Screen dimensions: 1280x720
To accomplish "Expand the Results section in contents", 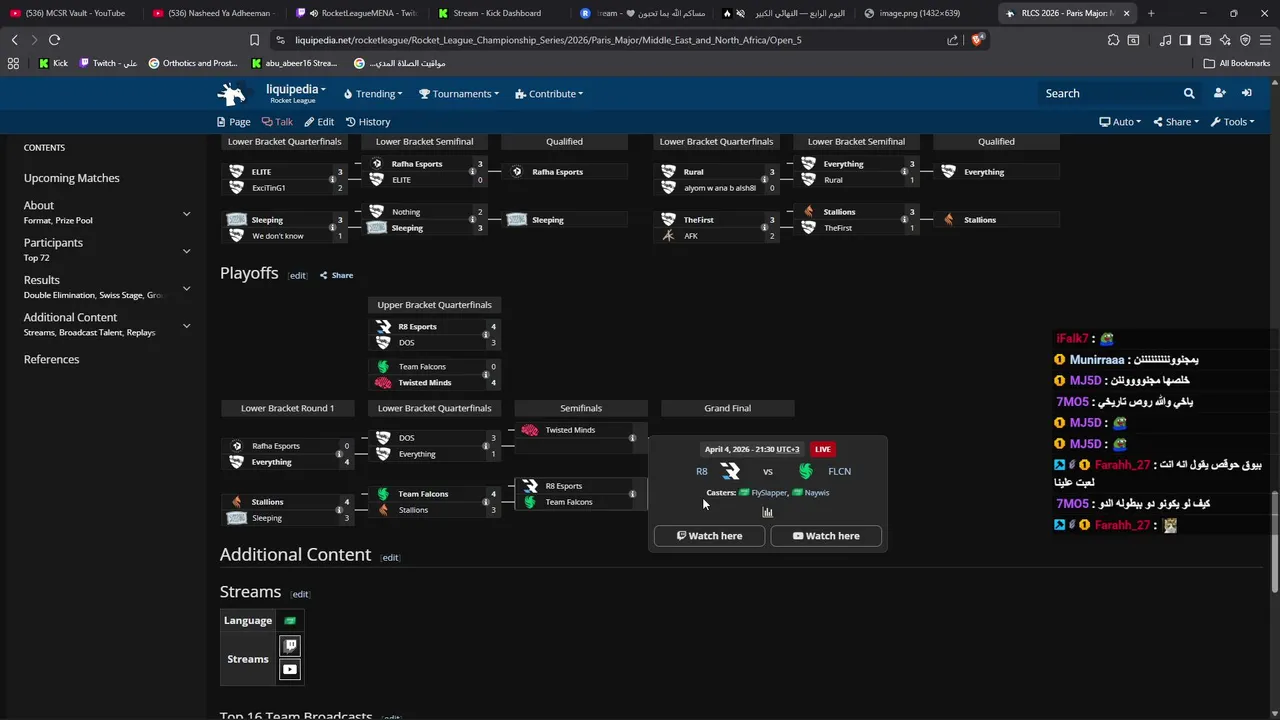I will (x=186, y=288).
